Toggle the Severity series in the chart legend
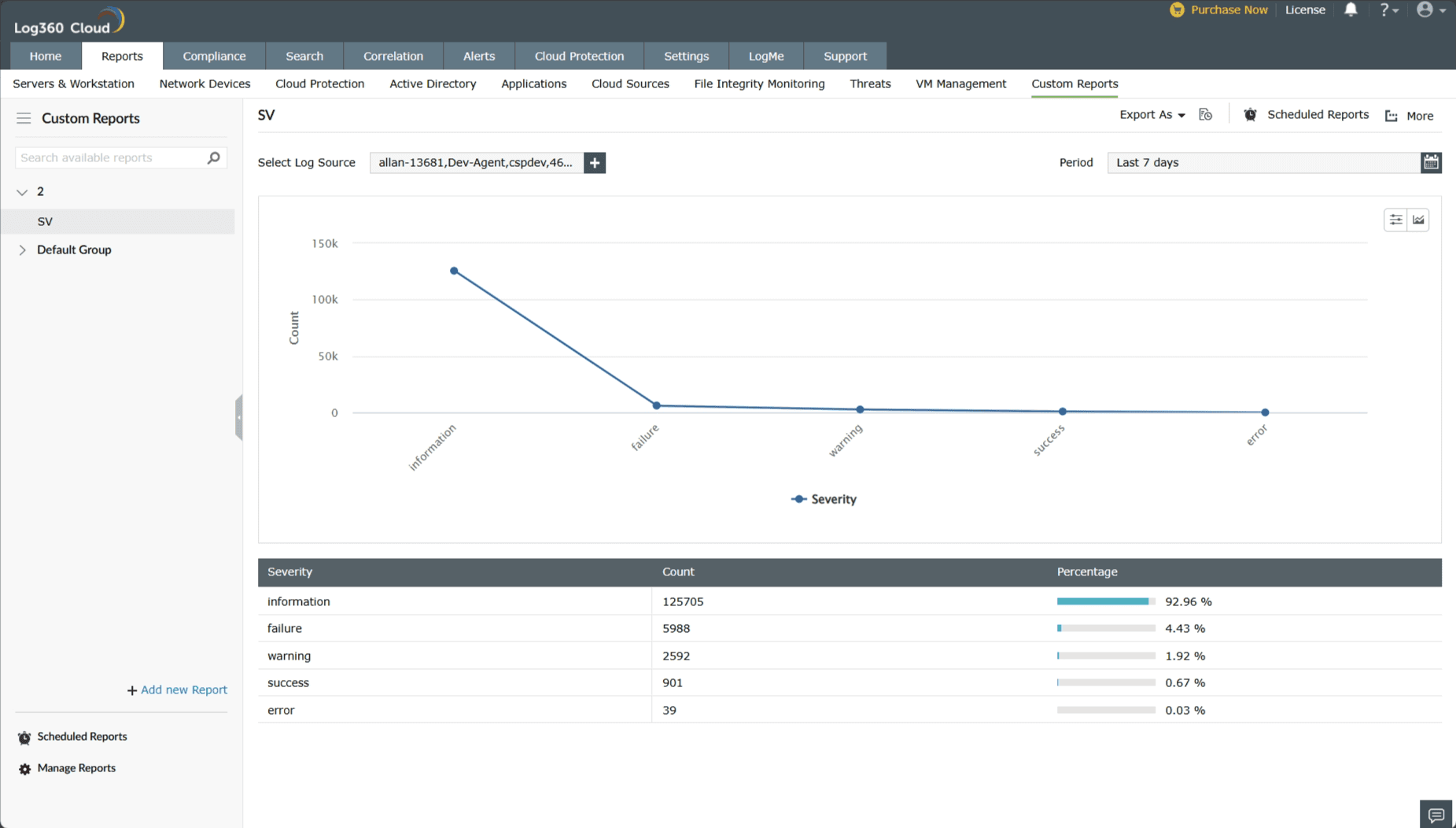Image resolution: width=1456 pixels, height=828 pixels. point(823,498)
